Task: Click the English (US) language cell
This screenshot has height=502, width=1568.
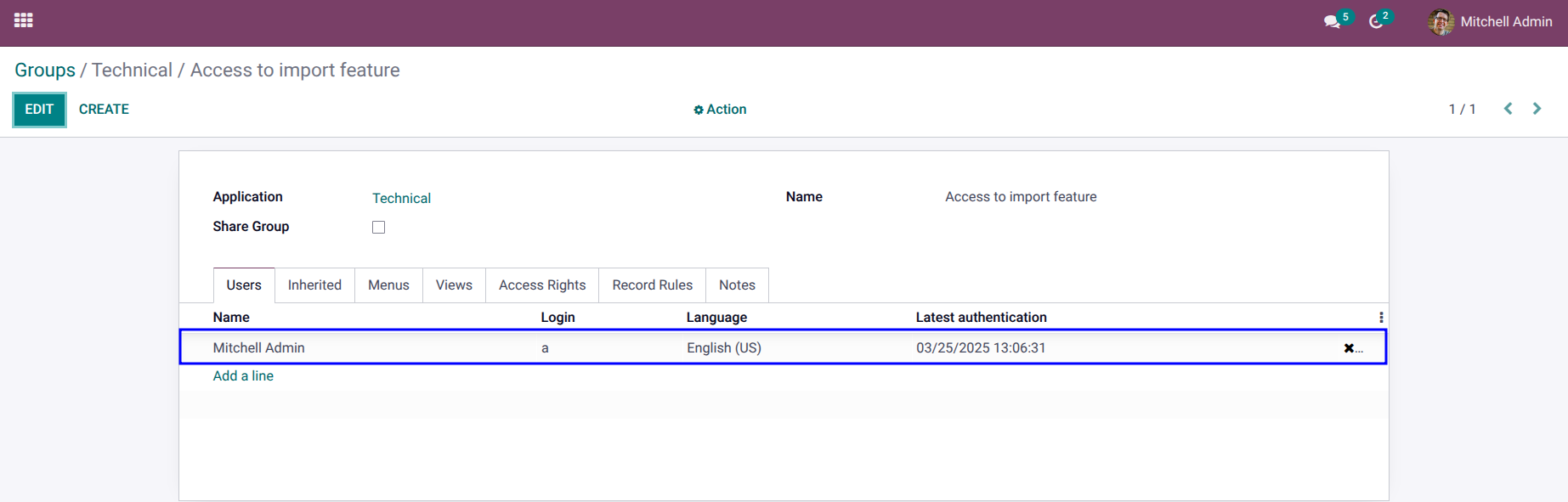Action: click(x=724, y=348)
